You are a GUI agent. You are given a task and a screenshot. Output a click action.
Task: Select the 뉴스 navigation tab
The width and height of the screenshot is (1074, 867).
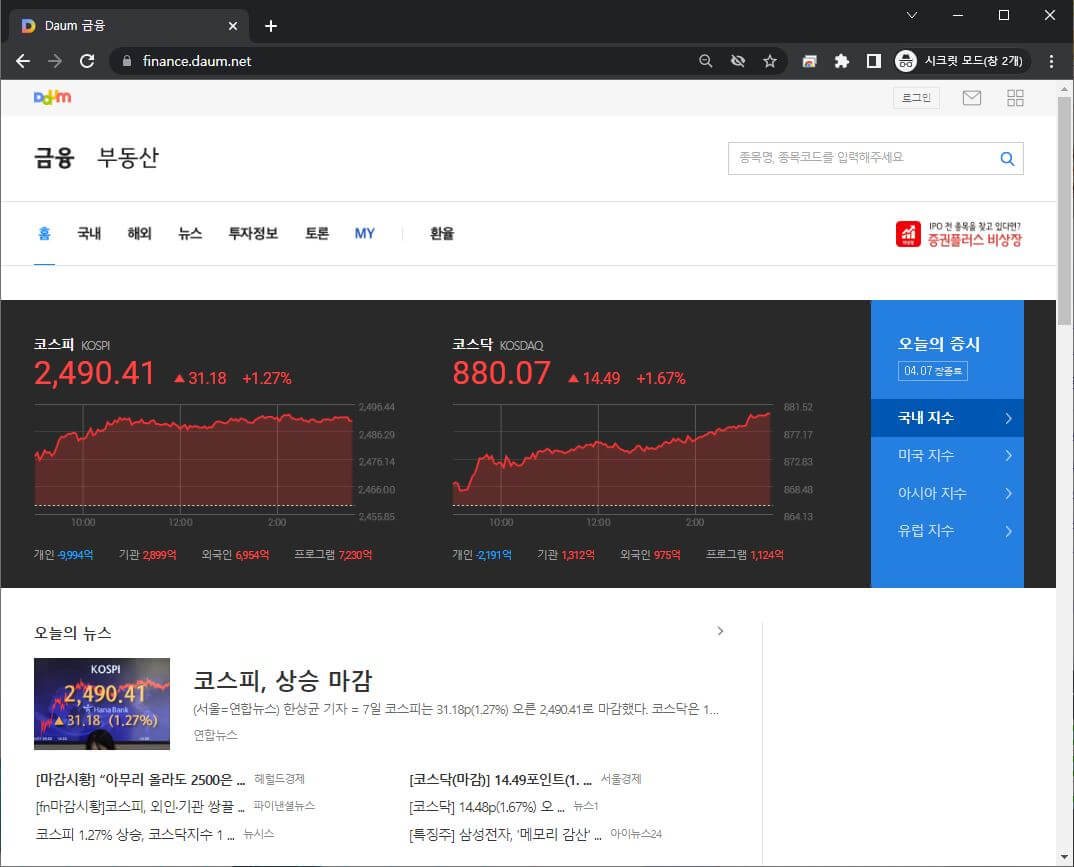click(190, 234)
